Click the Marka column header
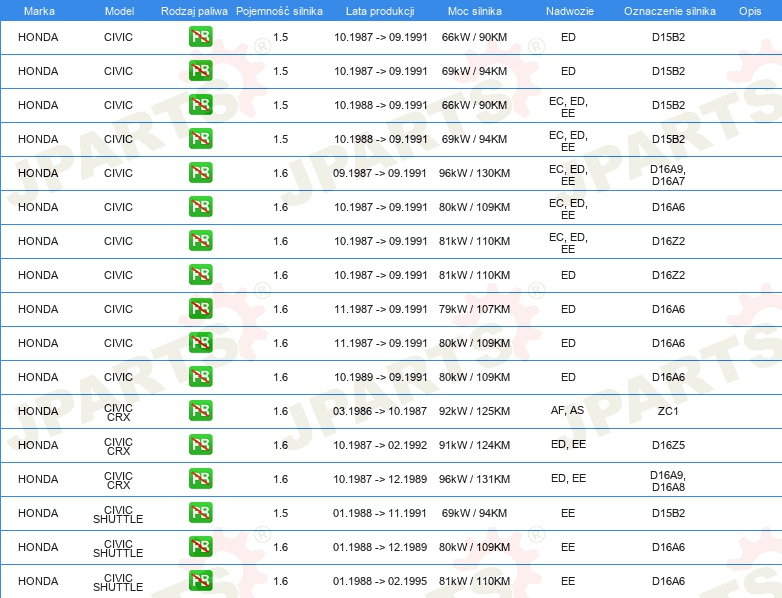This screenshot has width=782, height=598. (39, 11)
